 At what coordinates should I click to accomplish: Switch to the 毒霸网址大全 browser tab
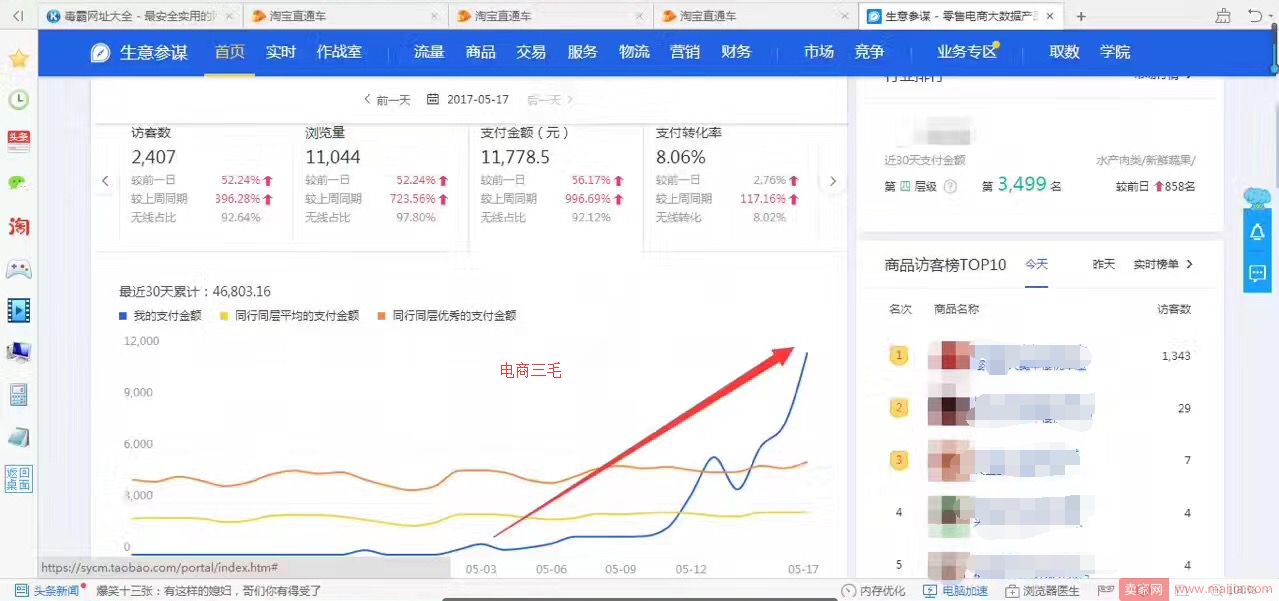[140, 16]
